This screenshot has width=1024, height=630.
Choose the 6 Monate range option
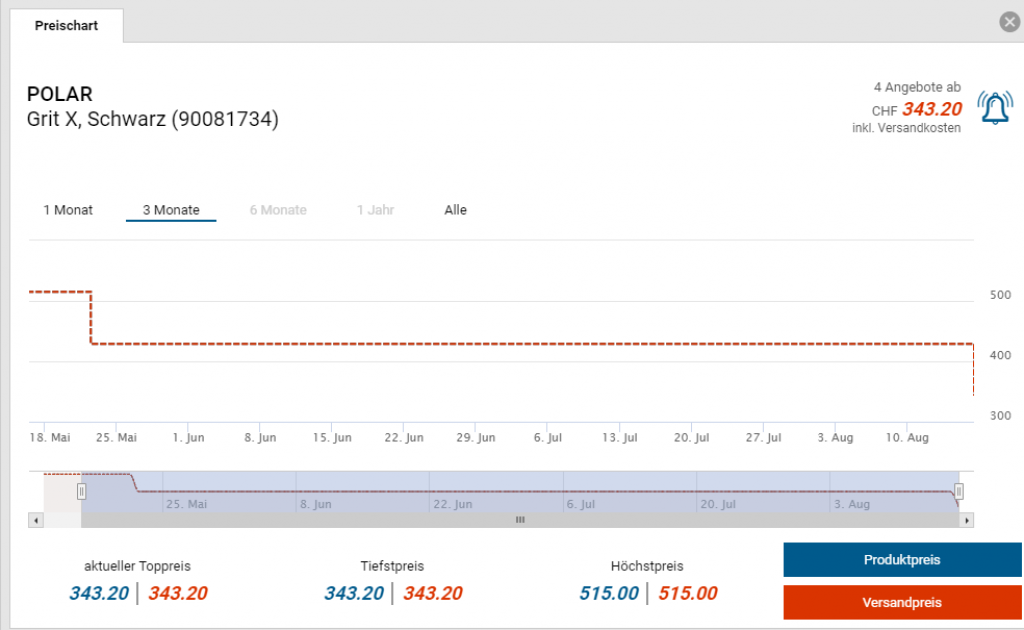point(278,210)
